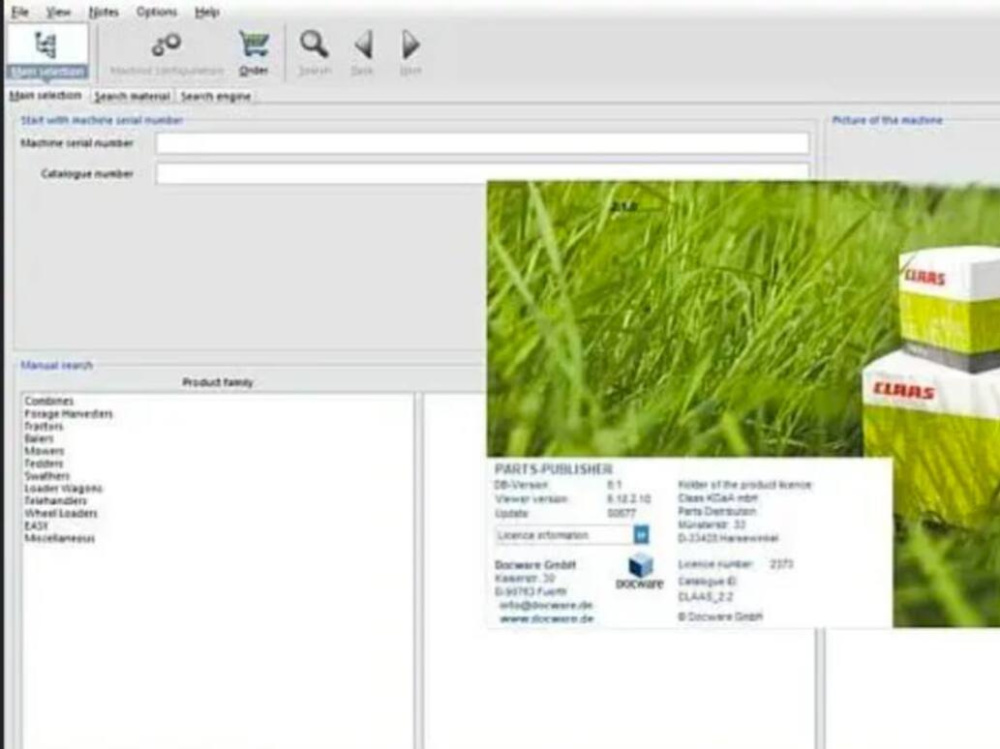Switch to the Search material tab
The width and height of the screenshot is (1000, 749).
click(132, 96)
